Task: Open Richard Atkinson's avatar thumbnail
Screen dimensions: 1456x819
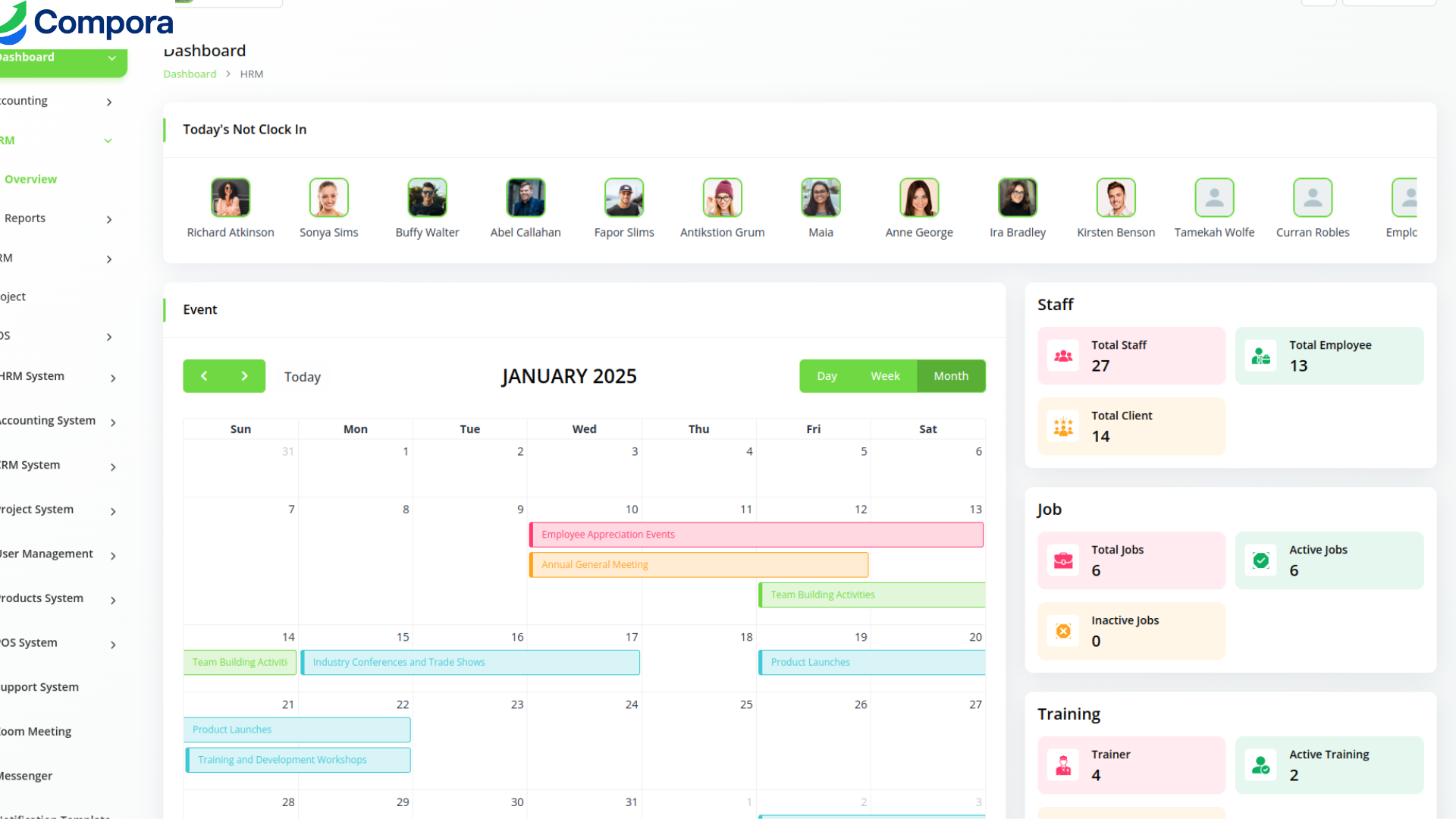Action: coord(231,198)
